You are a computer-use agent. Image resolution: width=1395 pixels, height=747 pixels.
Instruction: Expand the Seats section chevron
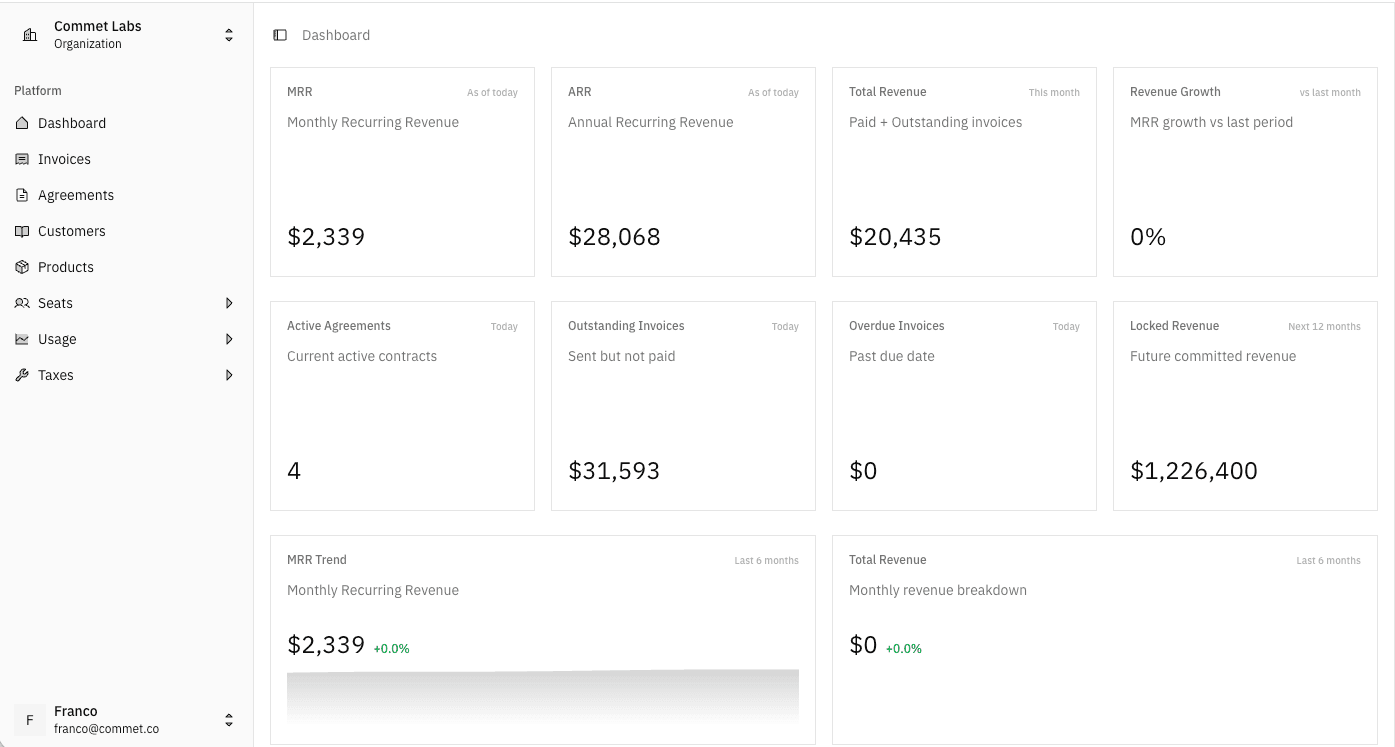pyautogui.click(x=230, y=302)
